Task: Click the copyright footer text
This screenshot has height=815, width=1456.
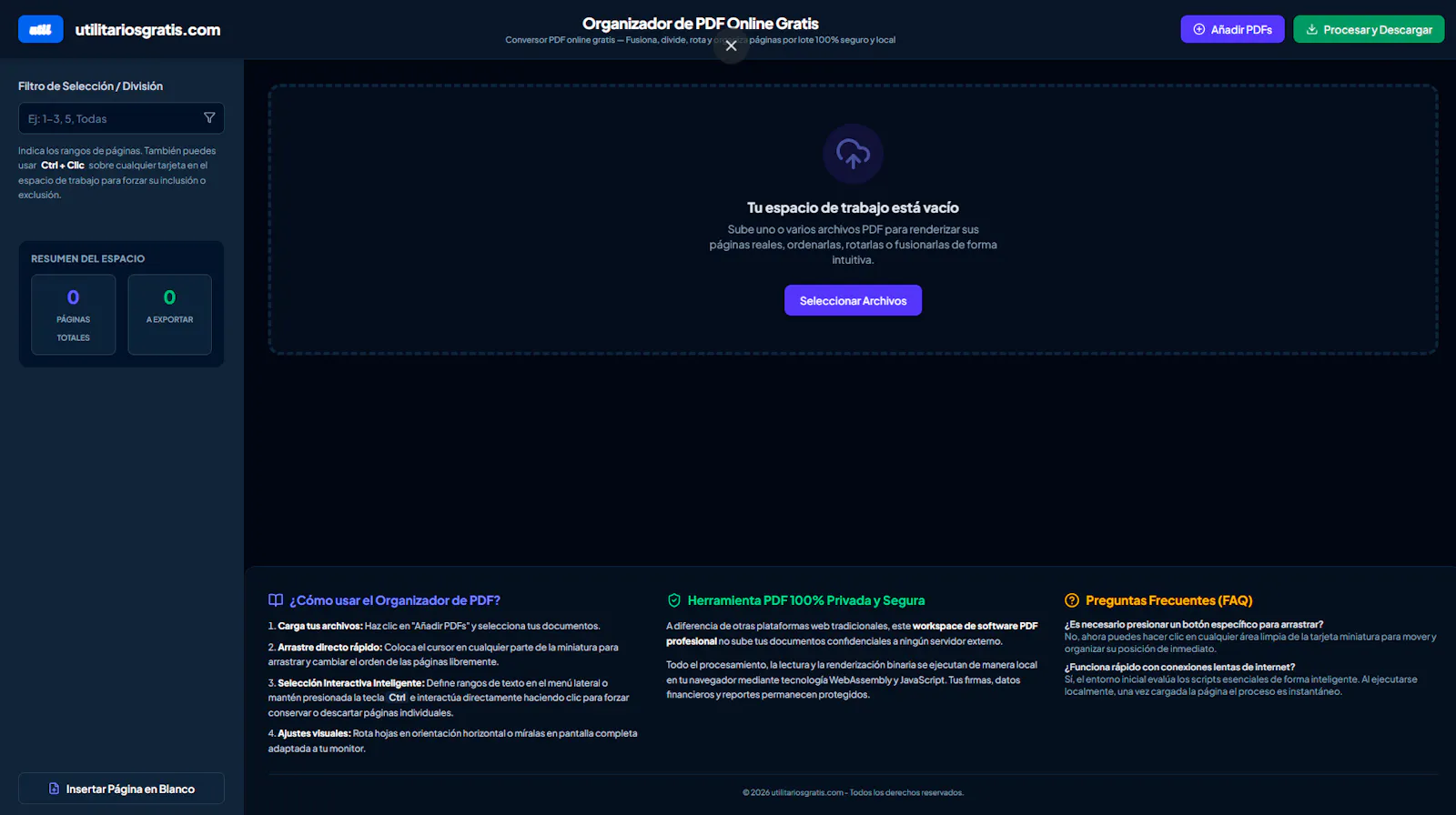Action: (x=853, y=792)
